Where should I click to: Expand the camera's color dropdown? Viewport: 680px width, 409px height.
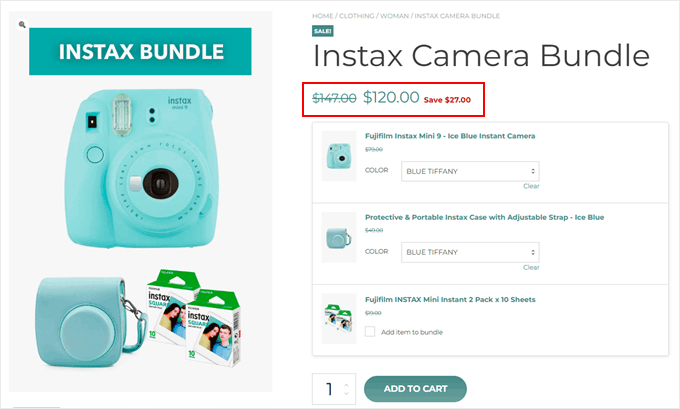[470, 171]
